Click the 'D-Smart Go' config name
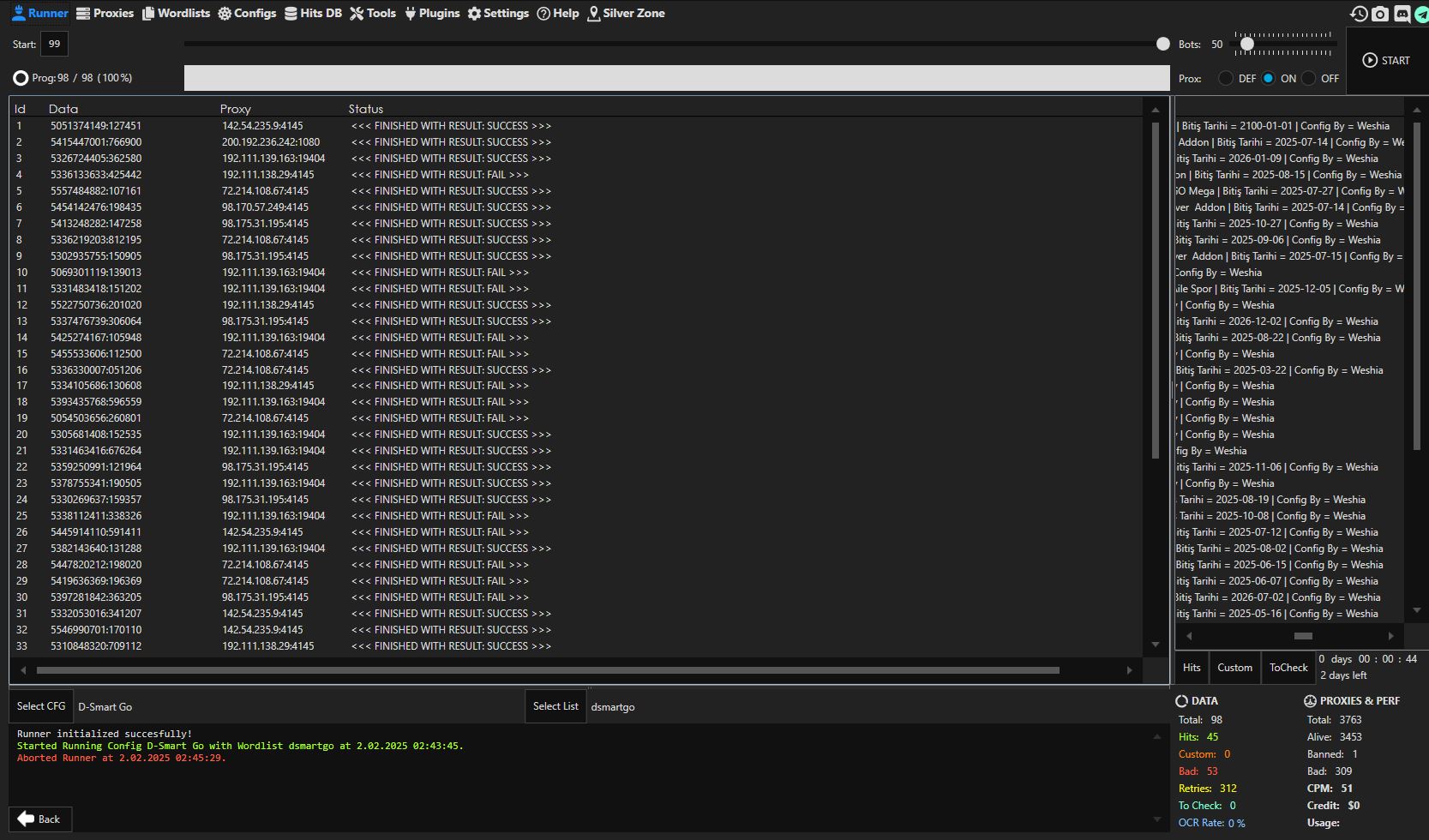 [105, 707]
